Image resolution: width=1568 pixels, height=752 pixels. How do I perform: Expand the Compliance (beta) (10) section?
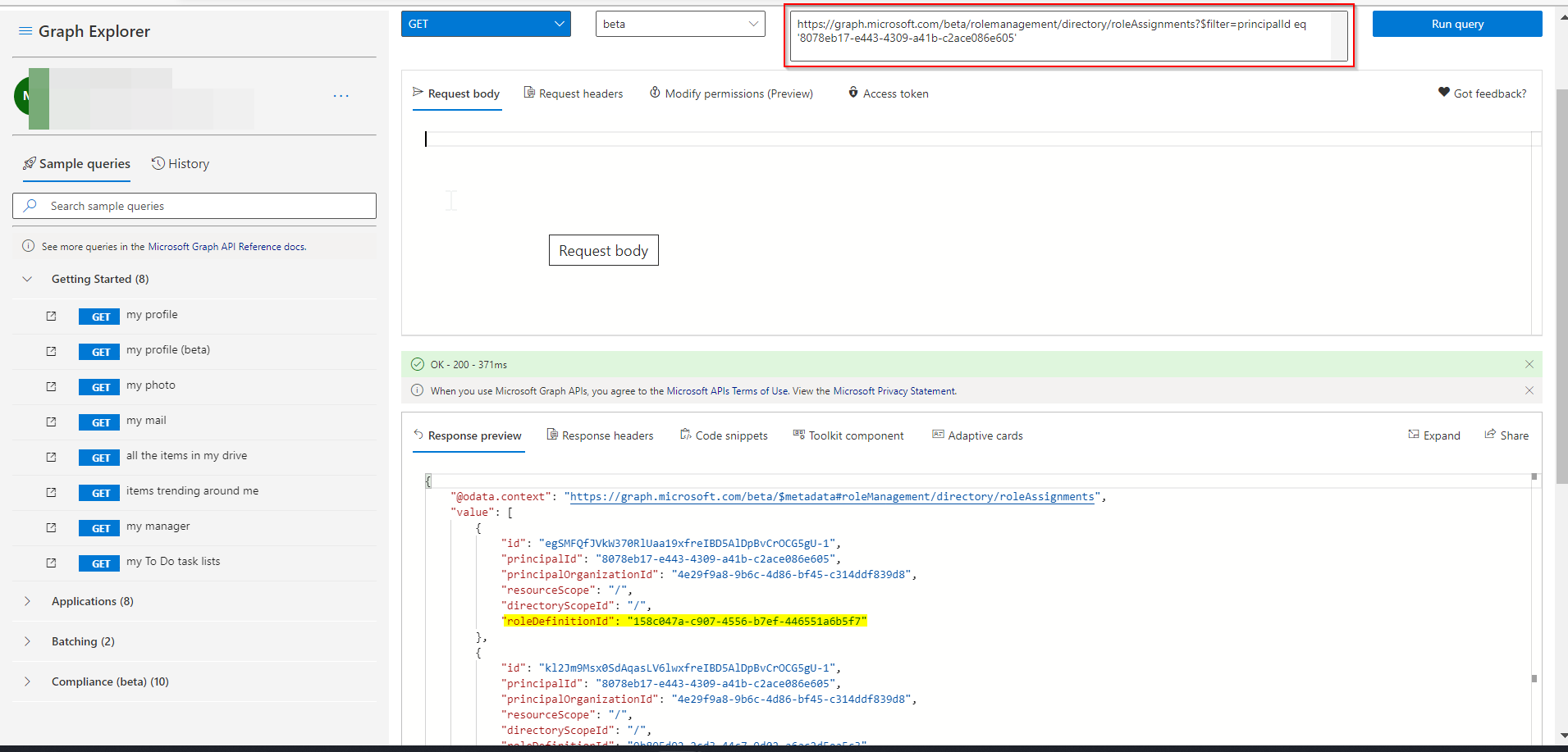pos(27,681)
